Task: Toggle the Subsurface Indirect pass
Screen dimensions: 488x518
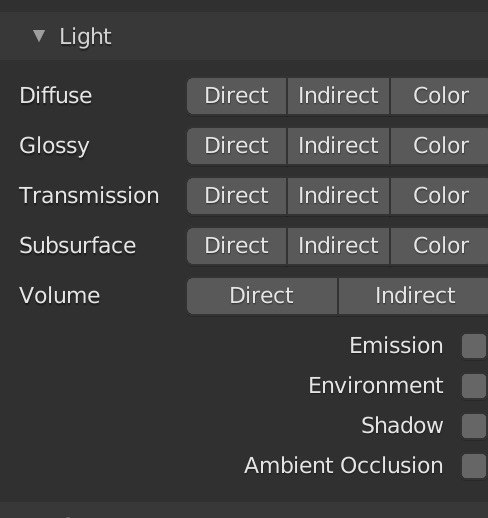Action: 338,246
